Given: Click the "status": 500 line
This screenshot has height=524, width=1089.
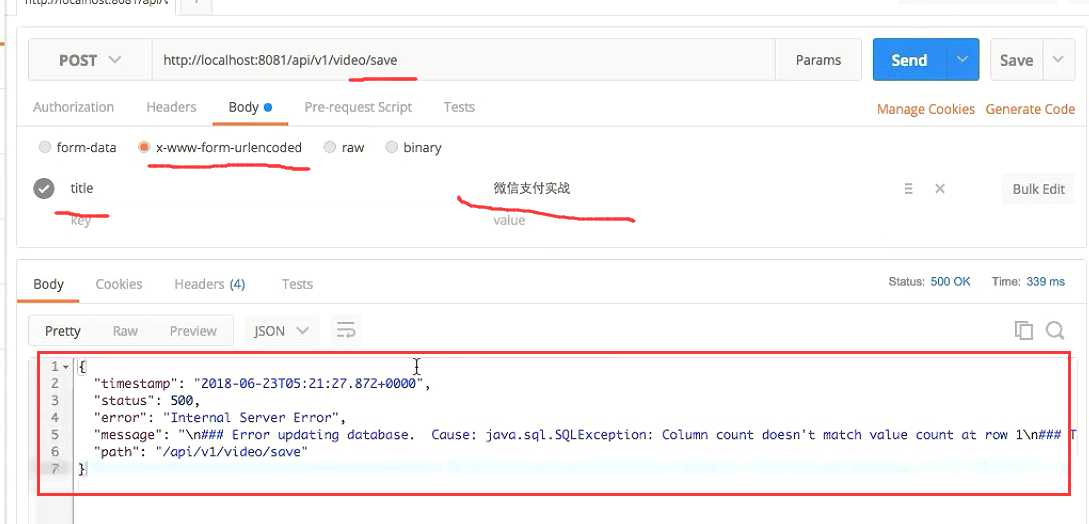Looking at the screenshot, I should 147,401.
